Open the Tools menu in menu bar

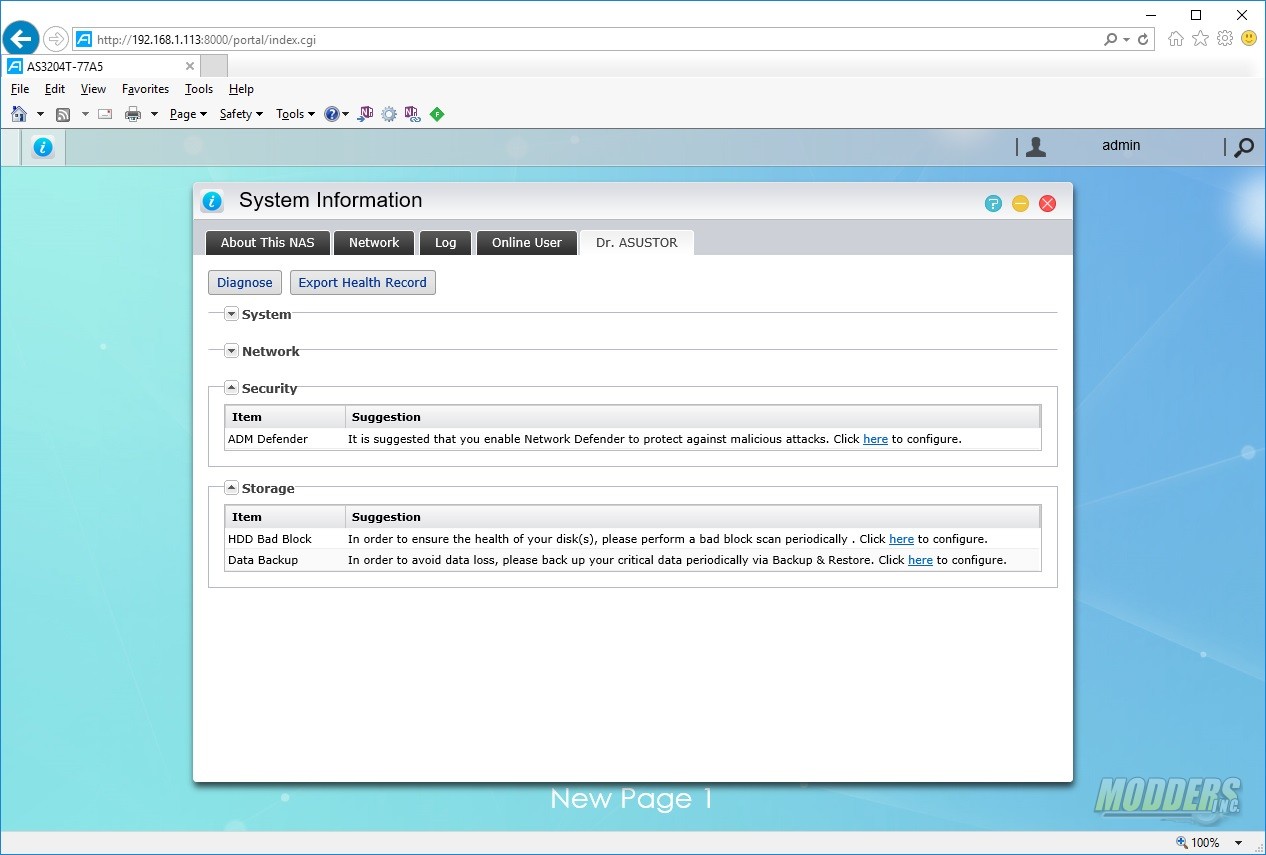[199, 89]
